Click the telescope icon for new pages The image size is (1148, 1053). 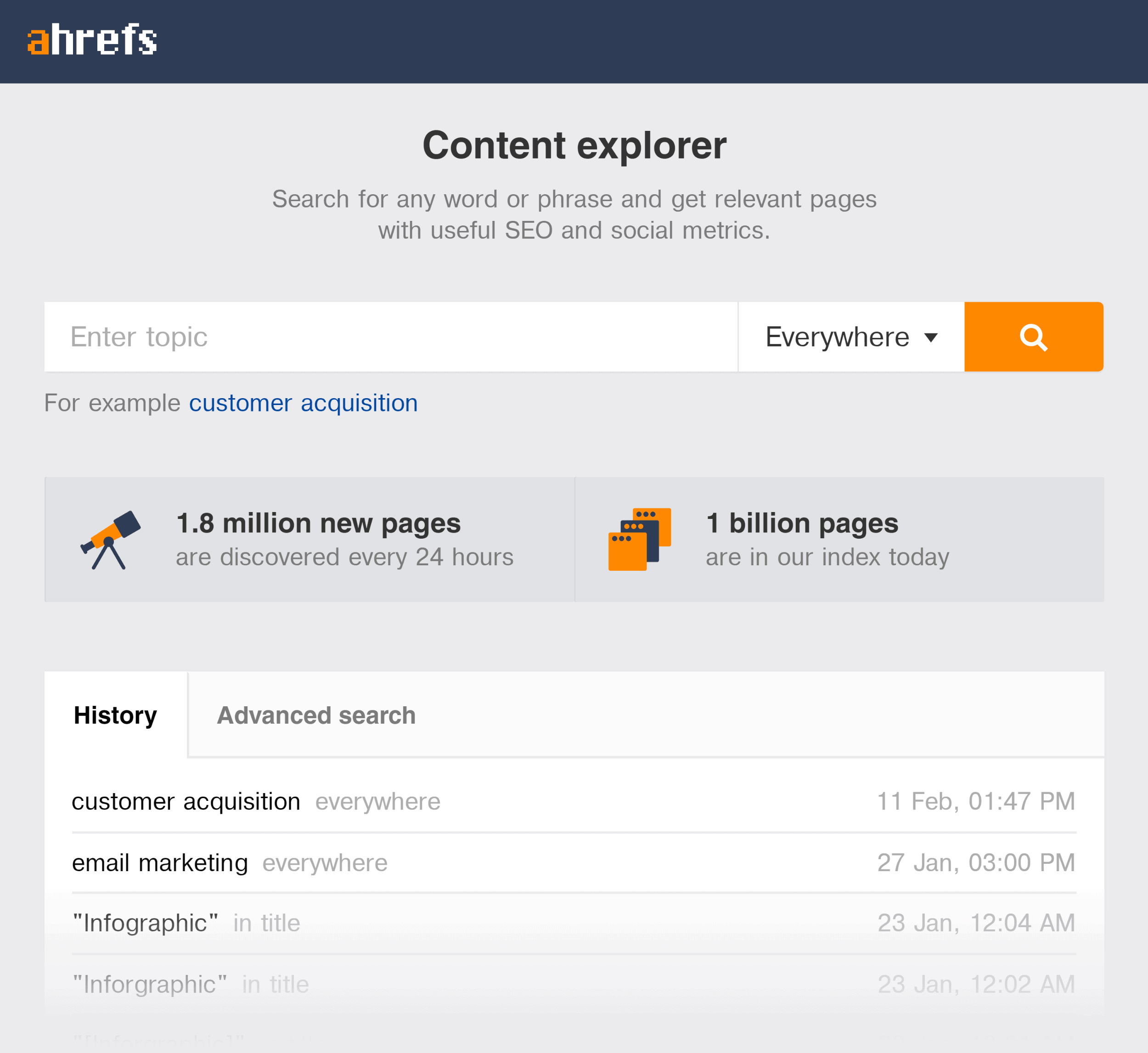[111, 540]
